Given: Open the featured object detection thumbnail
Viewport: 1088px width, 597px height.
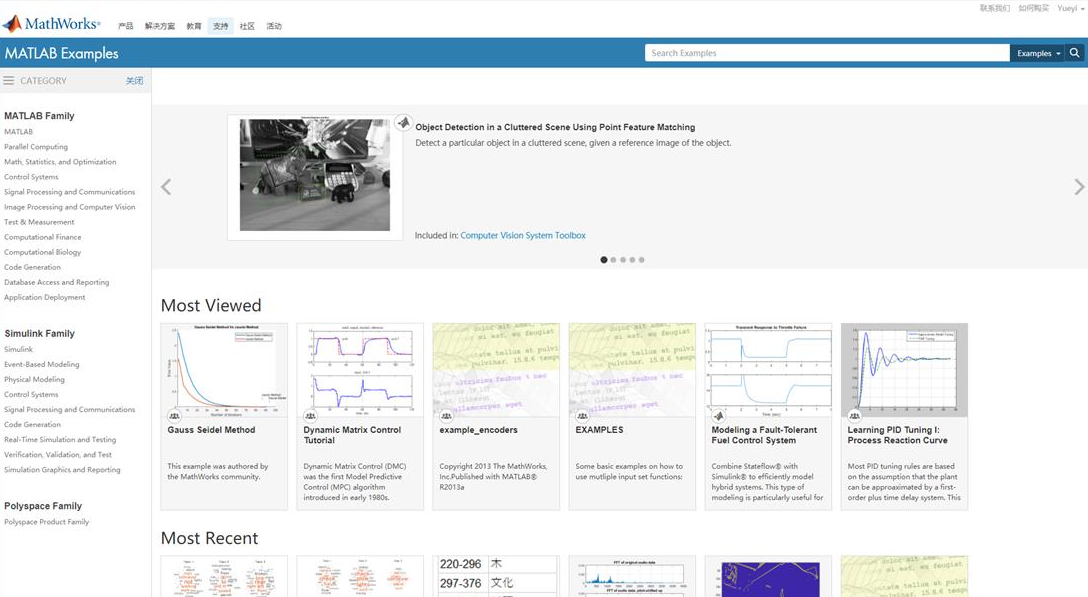Looking at the screenshot, I should click(315, 175).
